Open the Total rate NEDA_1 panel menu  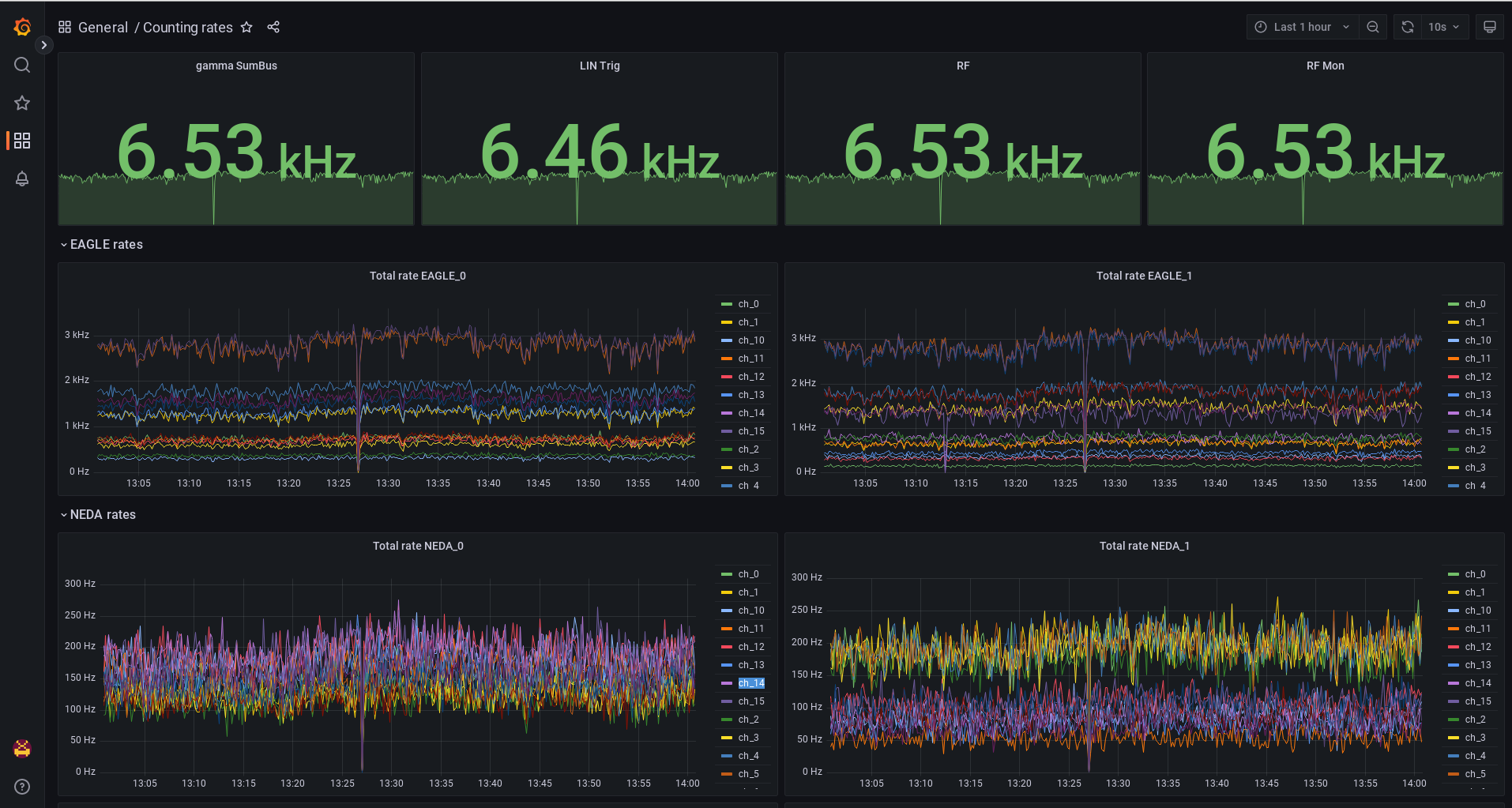[x=1144, y=545]
